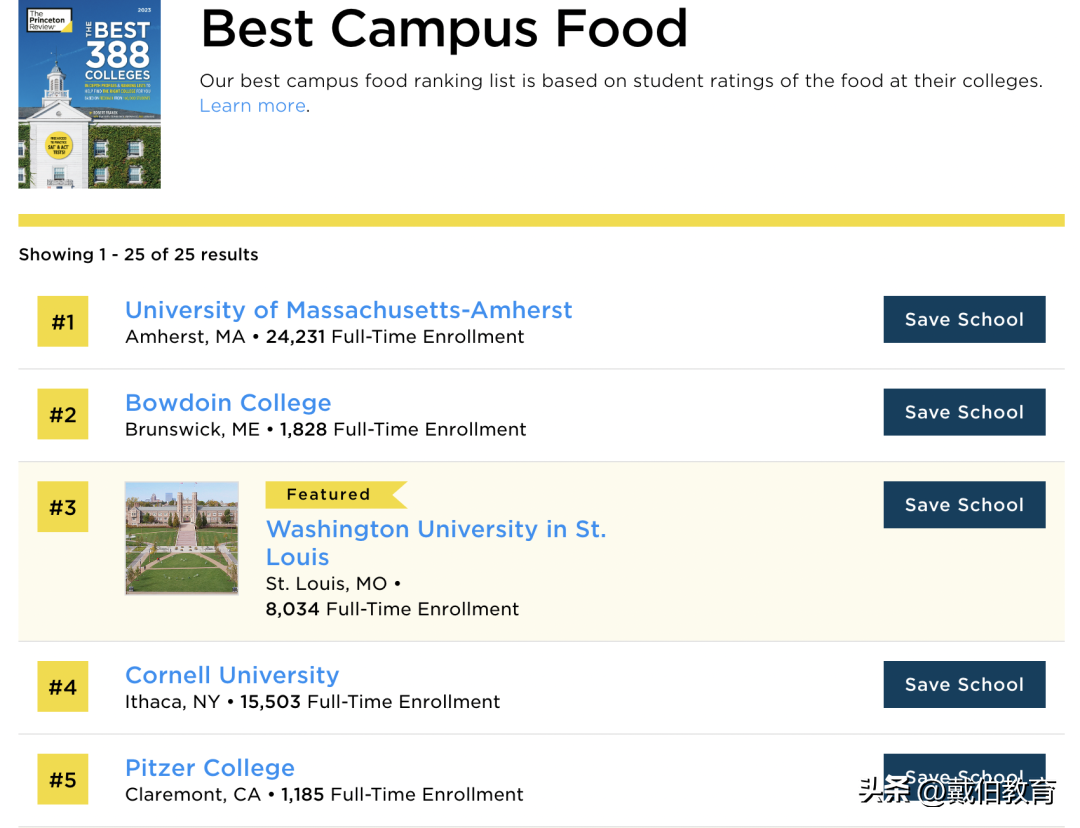1080x828 pixels.
Task: Save School for Washington University
Action: [964, 505]
